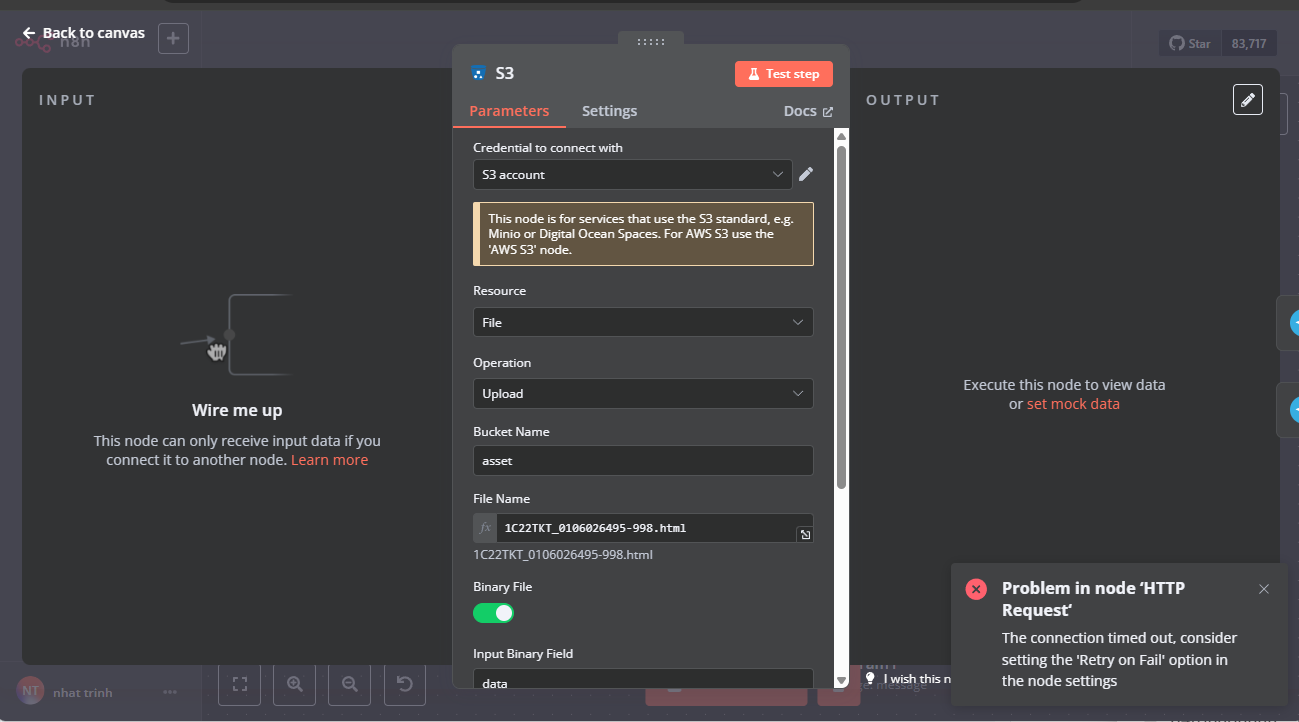Run the Test step button
Viewport: 1299px width, 722px height.
[x=783, y=74]
